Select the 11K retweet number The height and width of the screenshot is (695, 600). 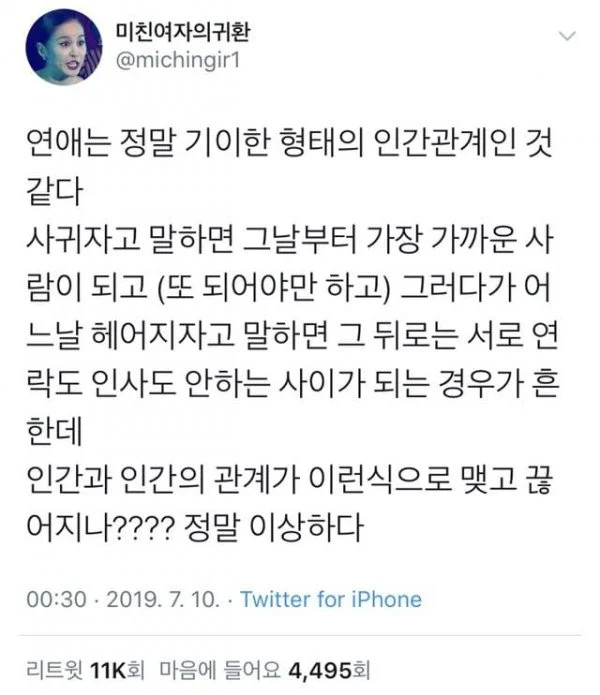coord(108,670)
